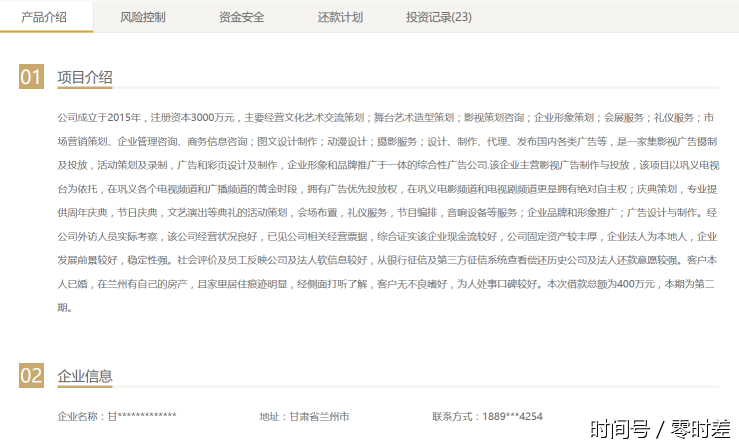Click the 时间号 watermark text

pyautogui.click(x=620, y=429)
